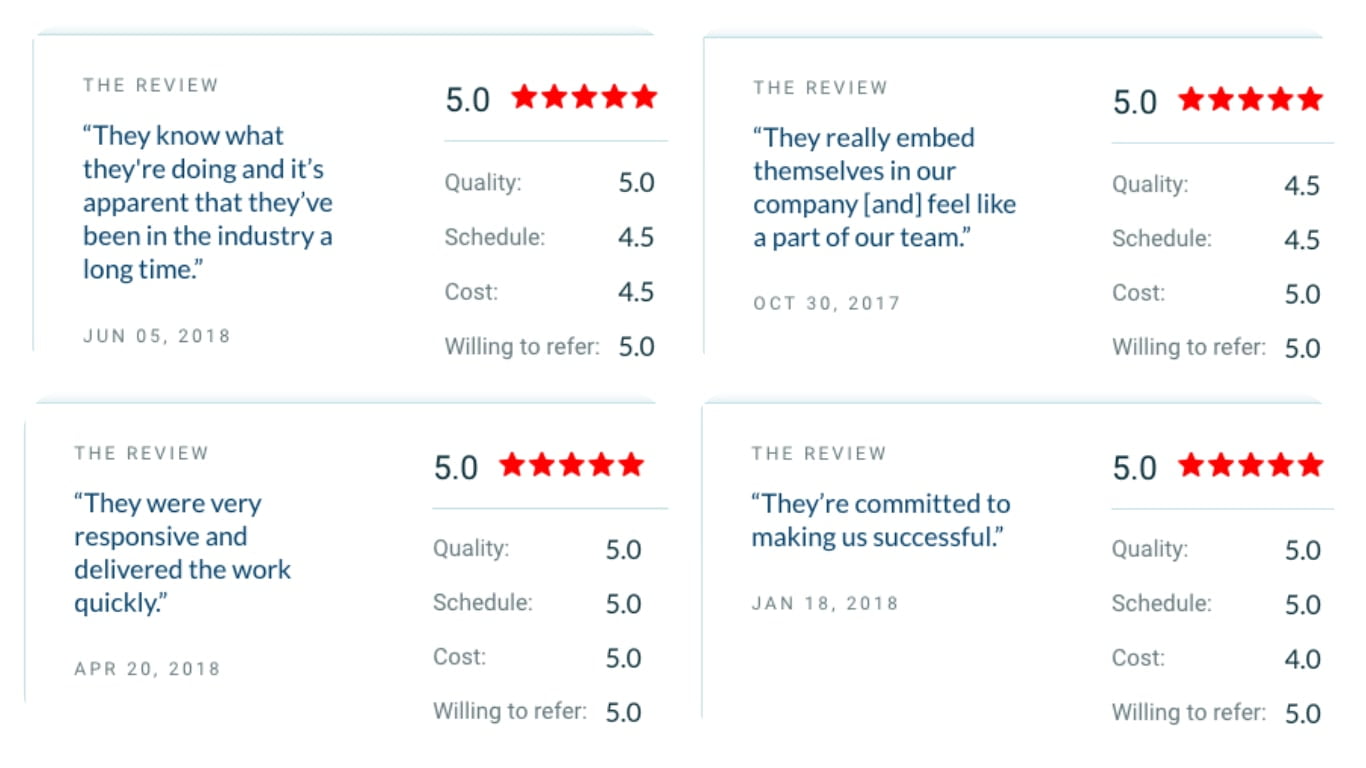Screen dimensions: 1366x768
Task: Click the 5.0 overall score in the Jun 05, 2018 review
Action: [467, 100]
